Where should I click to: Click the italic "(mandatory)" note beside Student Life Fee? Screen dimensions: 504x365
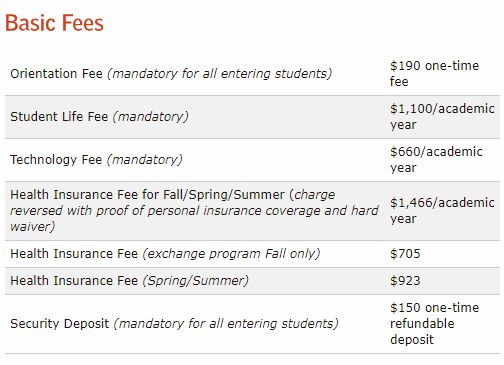coord(151,117)
